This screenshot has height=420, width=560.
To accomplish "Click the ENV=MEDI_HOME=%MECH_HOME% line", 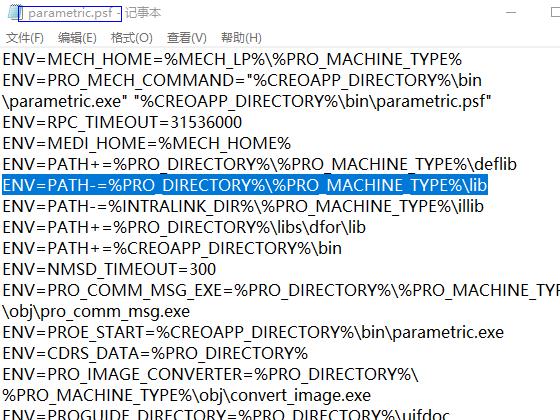I will click(147, 144).
